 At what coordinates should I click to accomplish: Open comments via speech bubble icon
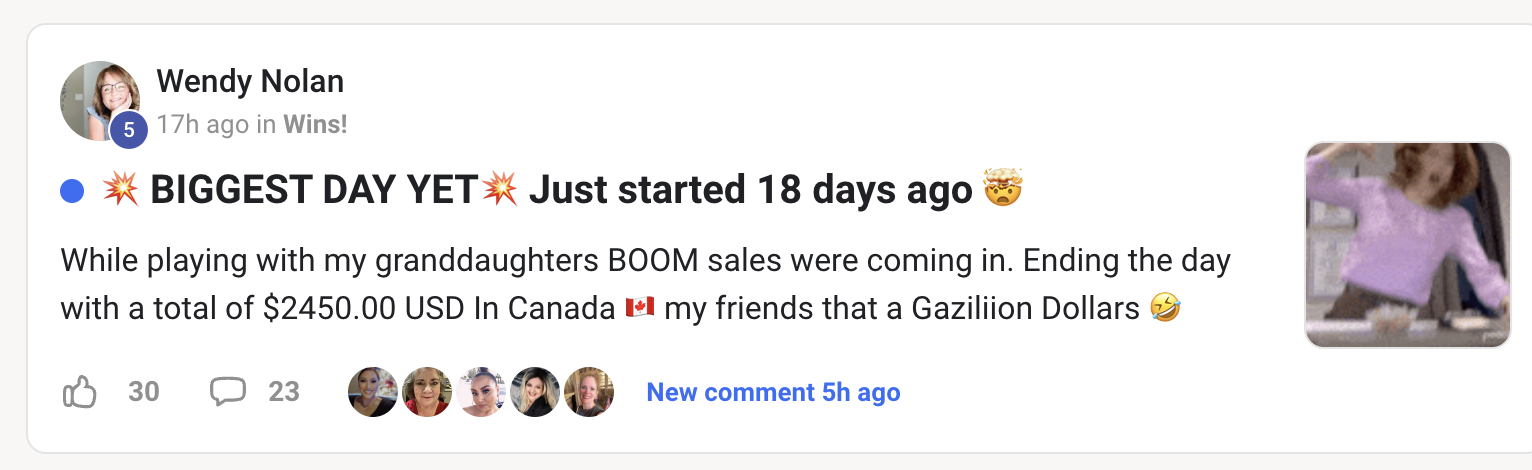(227, 392)
